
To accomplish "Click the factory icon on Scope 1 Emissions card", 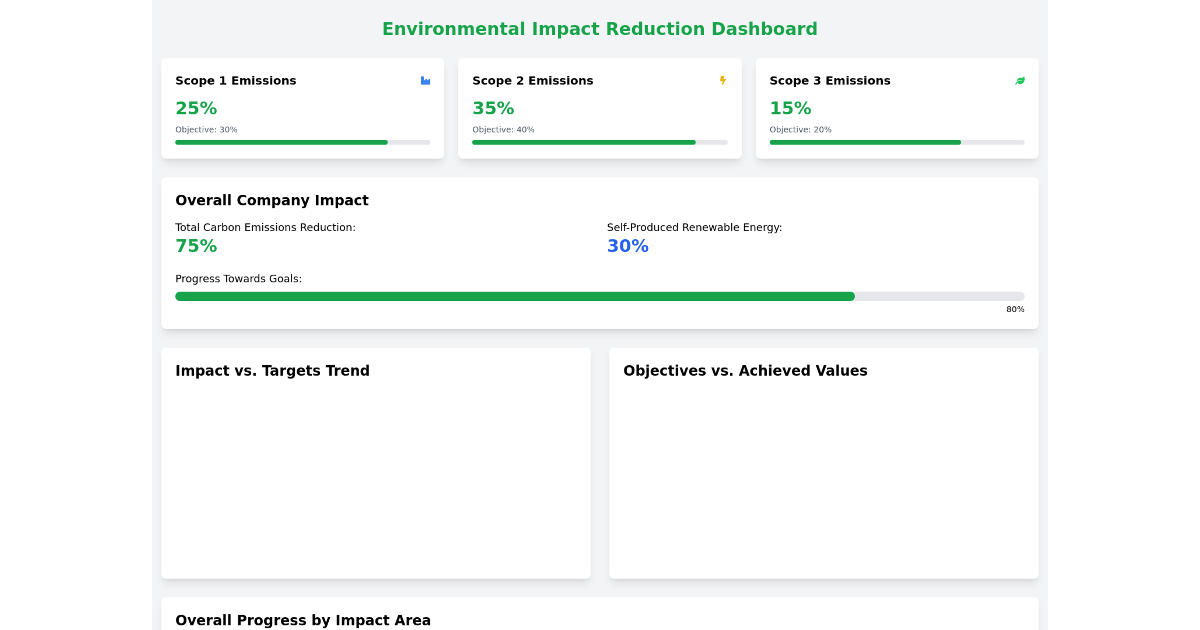I will point(424,81).
